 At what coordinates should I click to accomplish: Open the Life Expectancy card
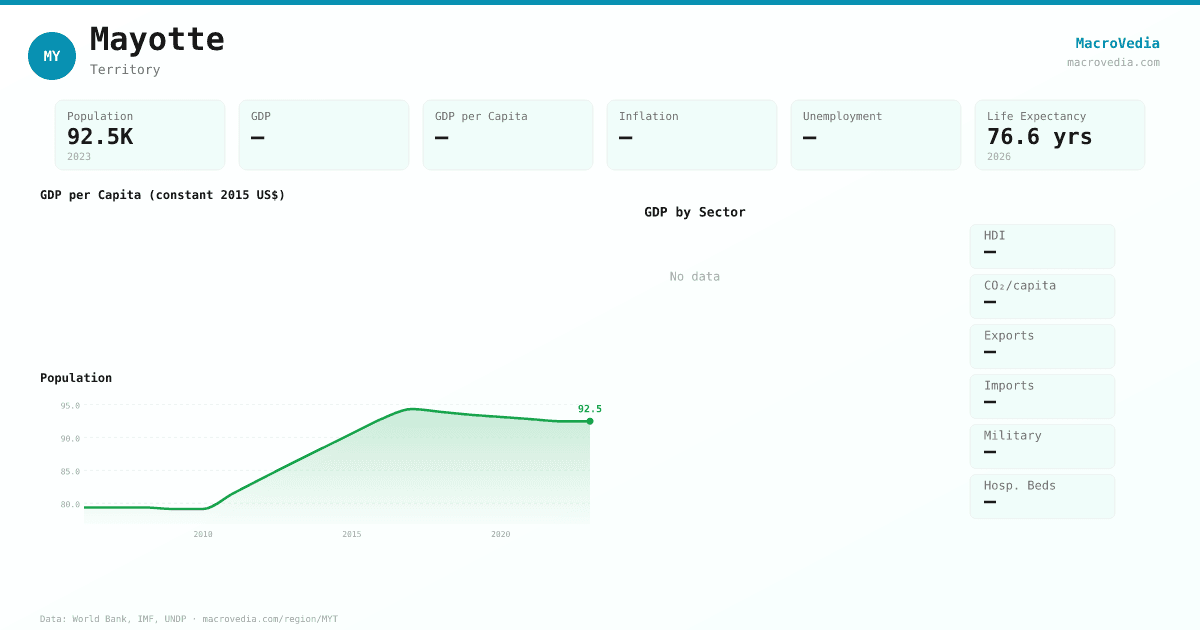point(1060,135)
